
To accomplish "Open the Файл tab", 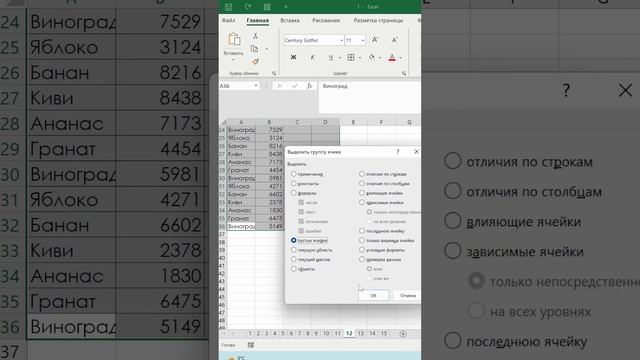I will pos(228,20).
